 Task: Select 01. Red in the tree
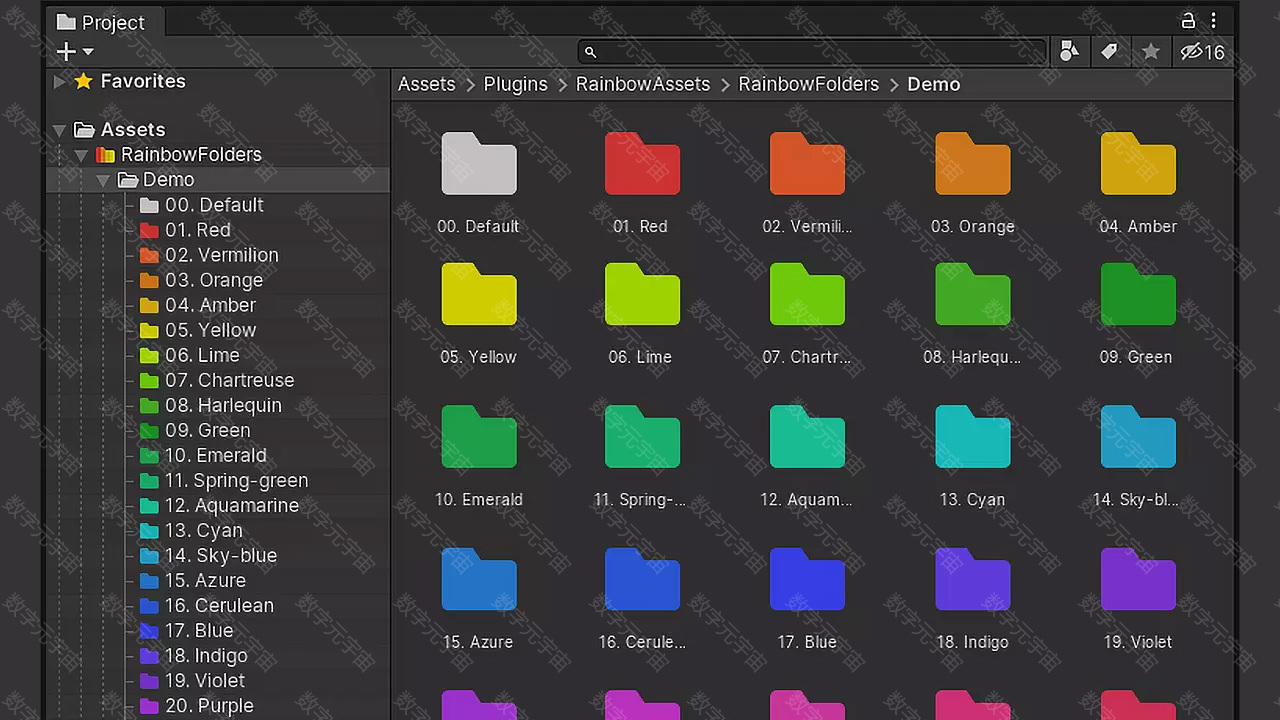(x=198, y=230)
